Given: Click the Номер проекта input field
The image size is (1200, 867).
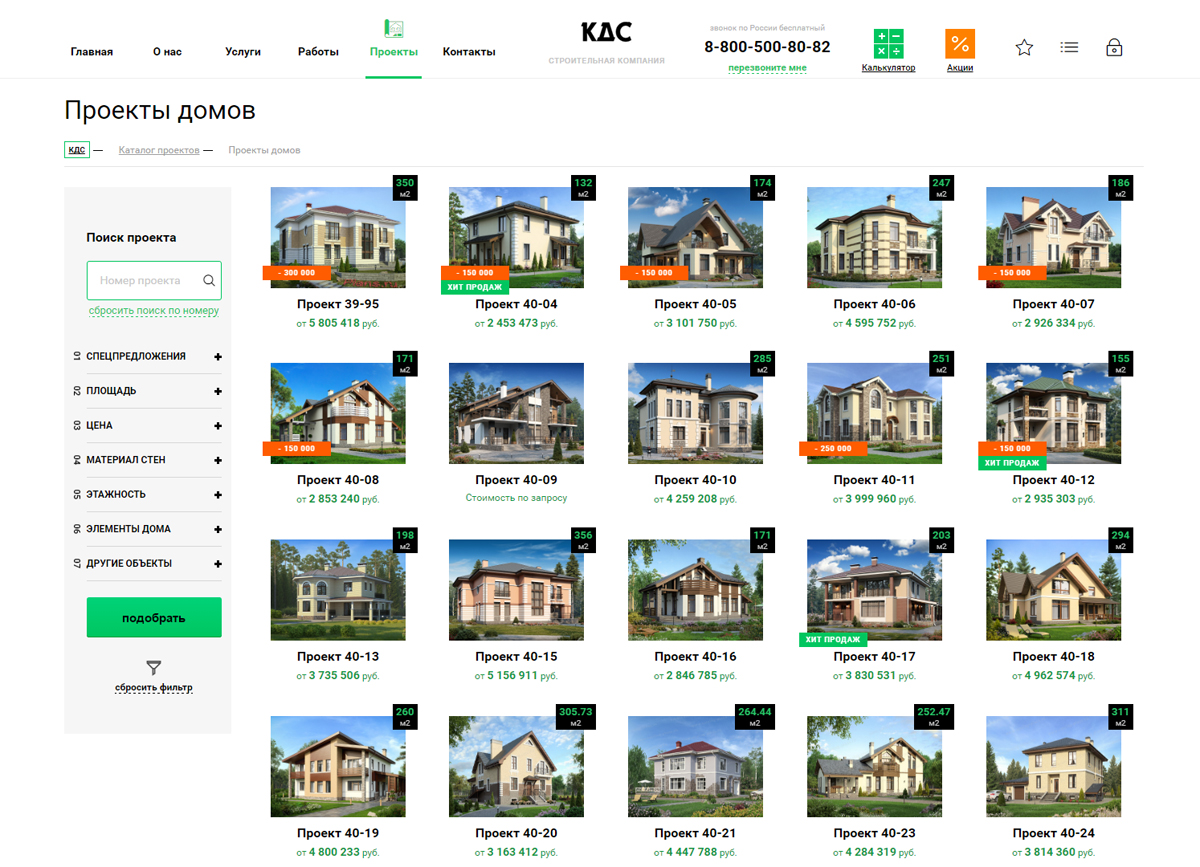Looking at the screenshot, I should coord(143,281).
